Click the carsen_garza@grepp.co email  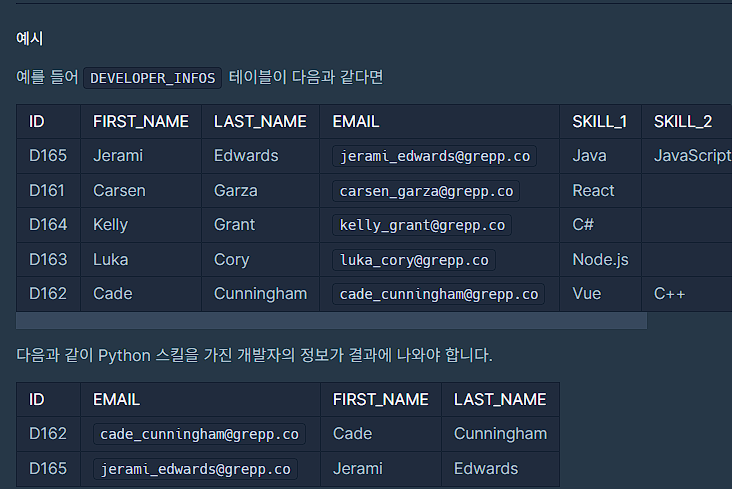(x=426, y=191)
